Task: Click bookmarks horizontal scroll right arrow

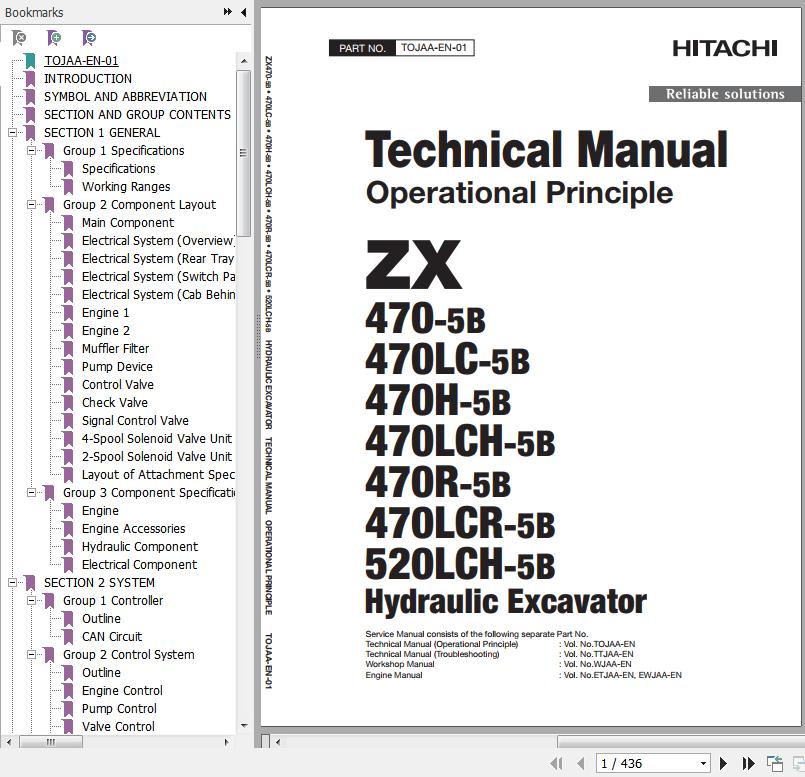Action: click(x=227, y=742)
